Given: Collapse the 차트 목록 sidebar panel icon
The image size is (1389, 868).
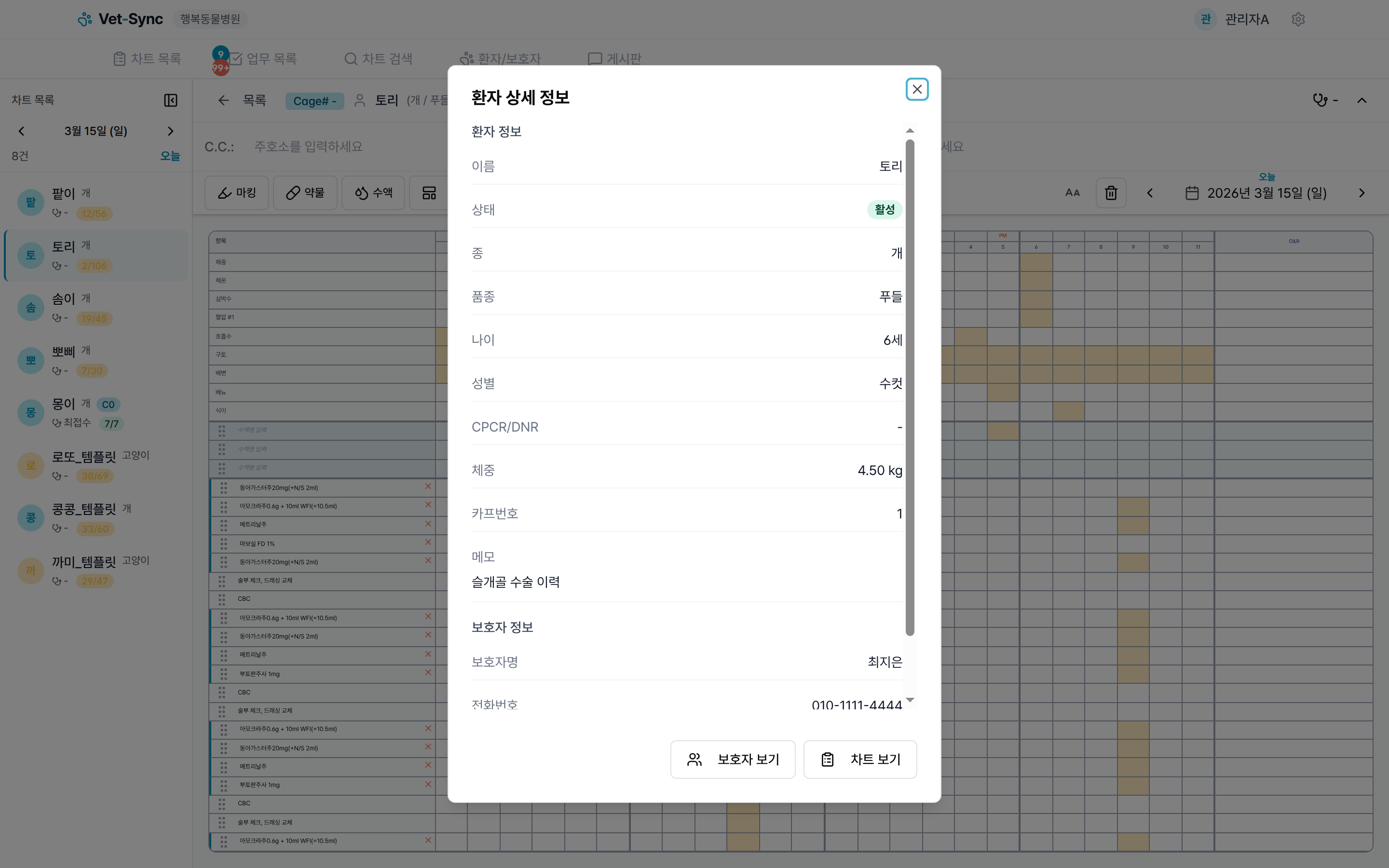Looking at the screenshot, I should (x=170, y=100).
